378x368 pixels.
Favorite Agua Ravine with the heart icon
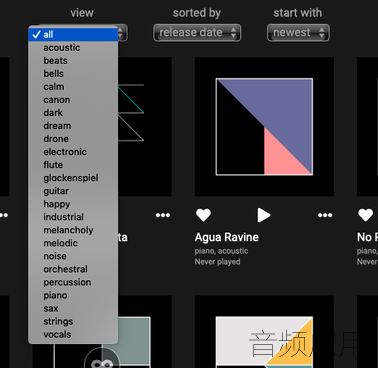(x=203, y=215)
